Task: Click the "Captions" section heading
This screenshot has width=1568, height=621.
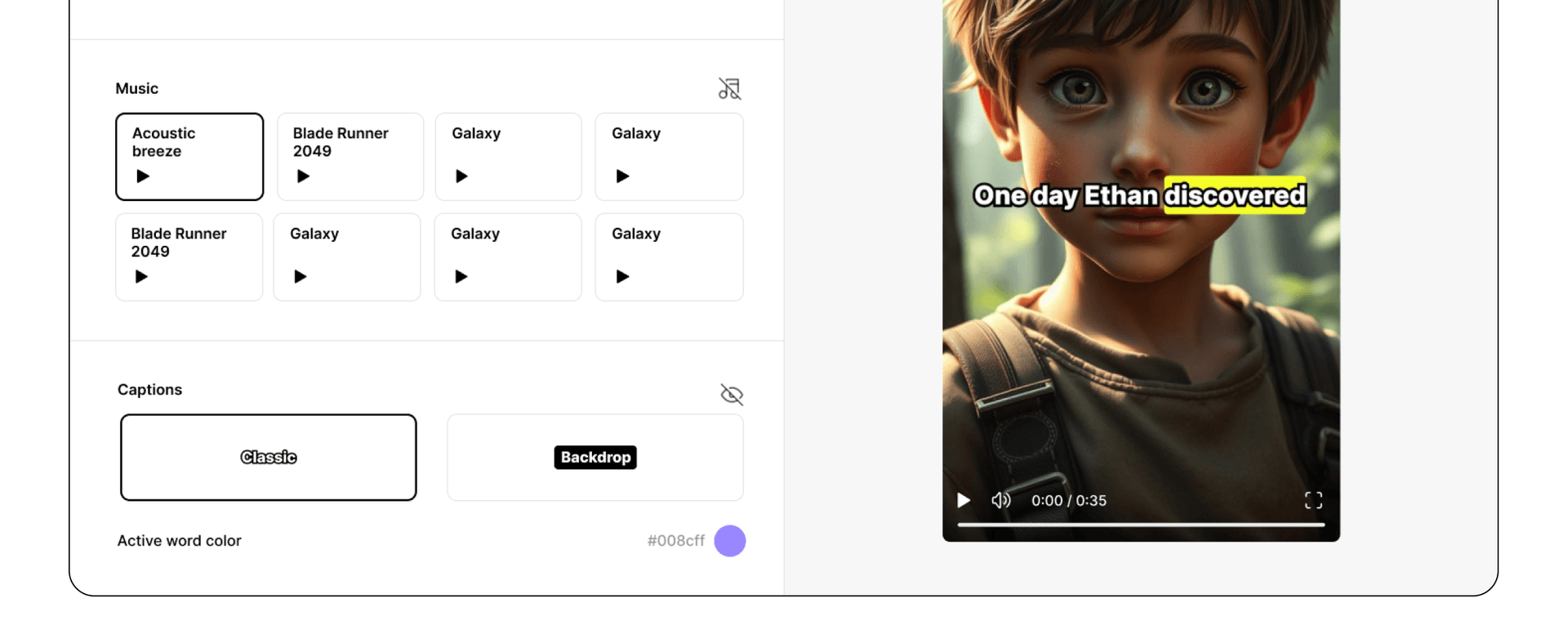Action: click(149, 390)
